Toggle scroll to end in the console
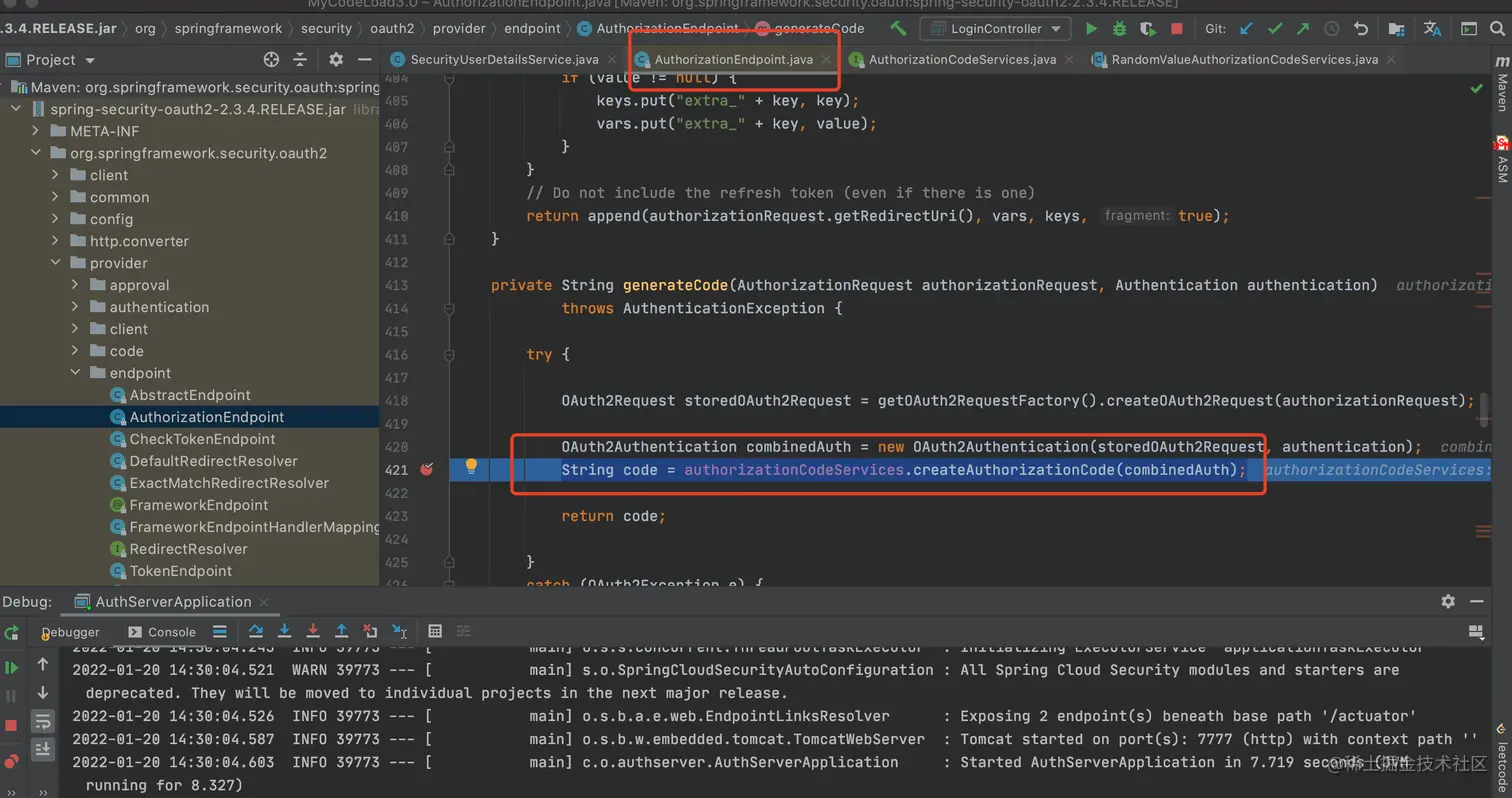The height and width of the screenshot is (798, 1512). [43, 748]
